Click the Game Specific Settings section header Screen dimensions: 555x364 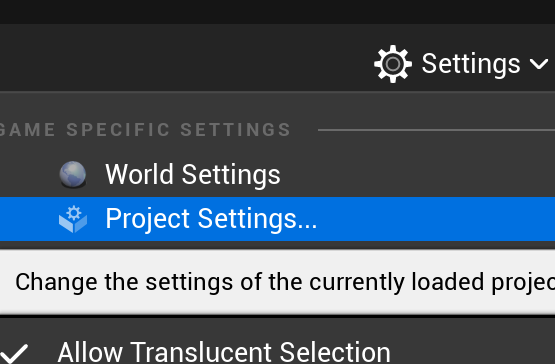pyautogui.click(x=145, y=130)
